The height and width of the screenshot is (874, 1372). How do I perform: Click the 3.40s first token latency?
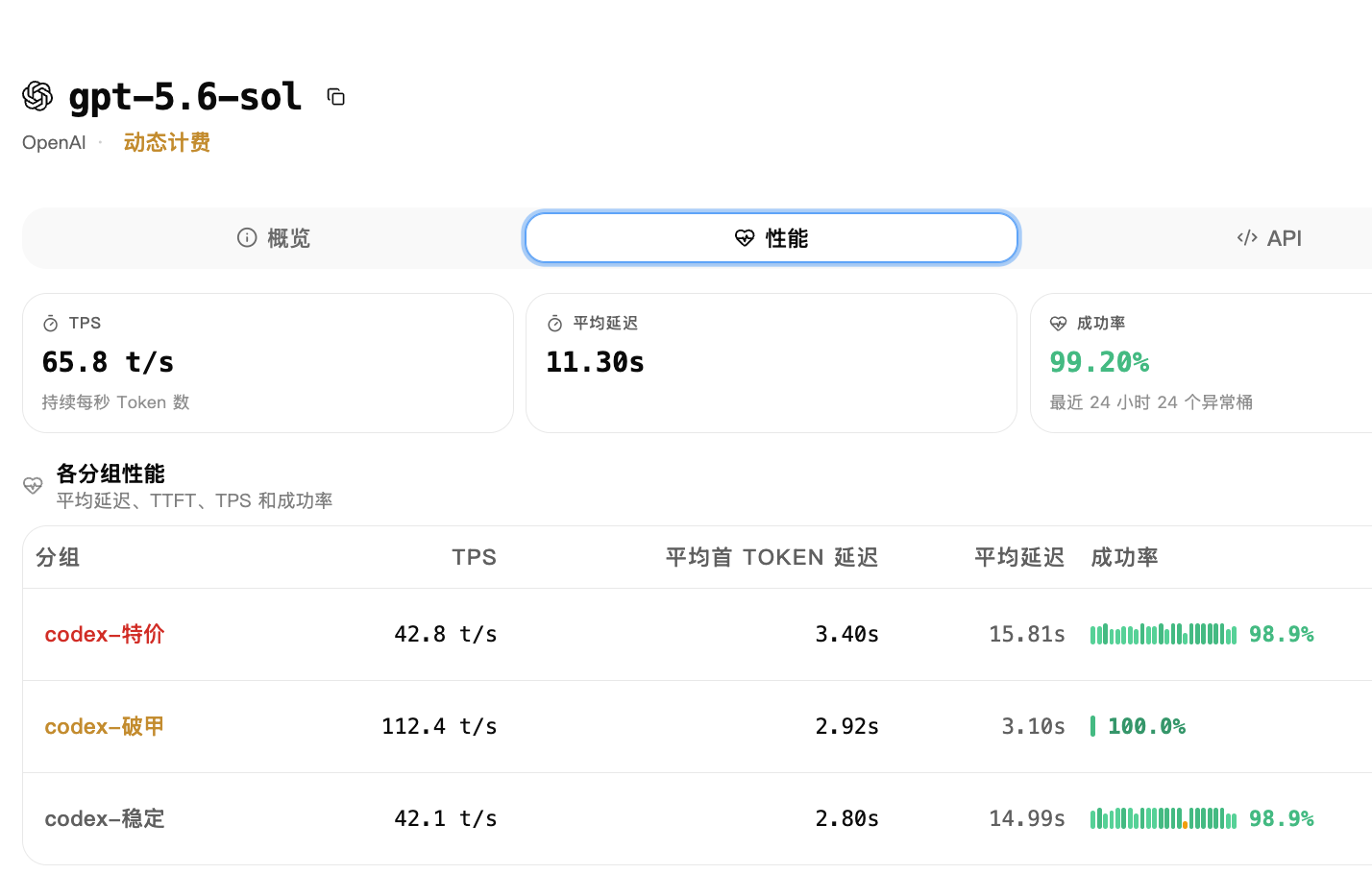(847, 634)
